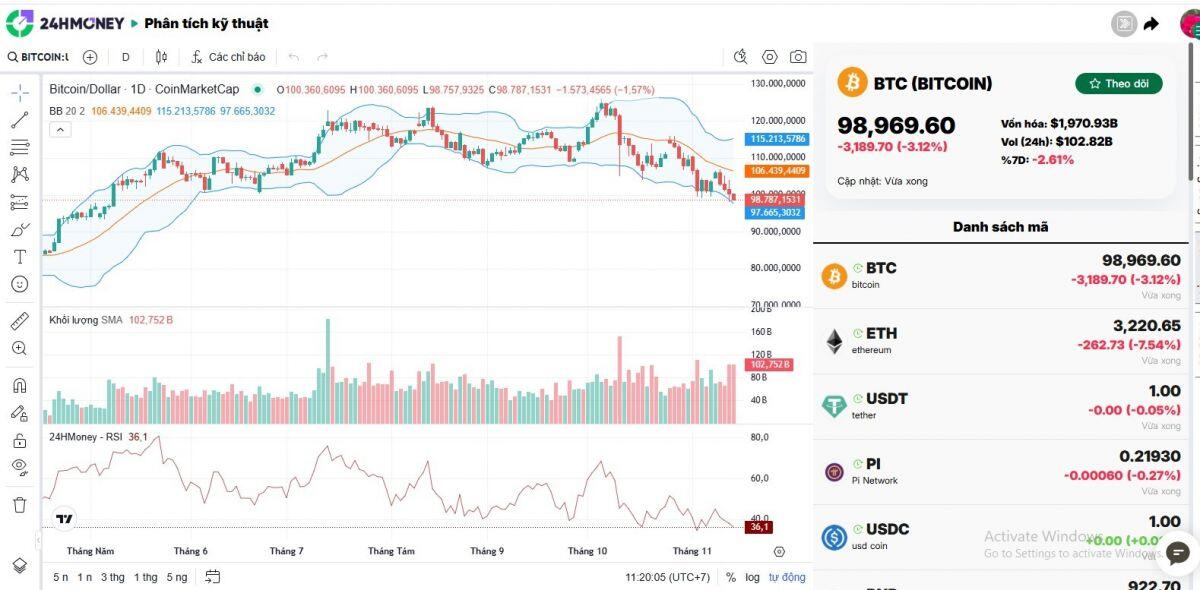Viewport: 1200px width, 590px height.
Task: Open the candlestick chart type menu
Action: pos(161,57)
